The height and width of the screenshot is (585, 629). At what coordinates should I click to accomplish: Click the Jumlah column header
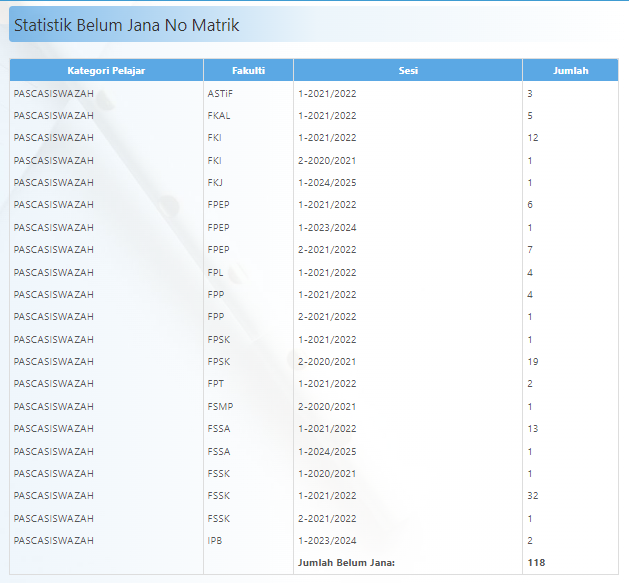tap(570, 71)
